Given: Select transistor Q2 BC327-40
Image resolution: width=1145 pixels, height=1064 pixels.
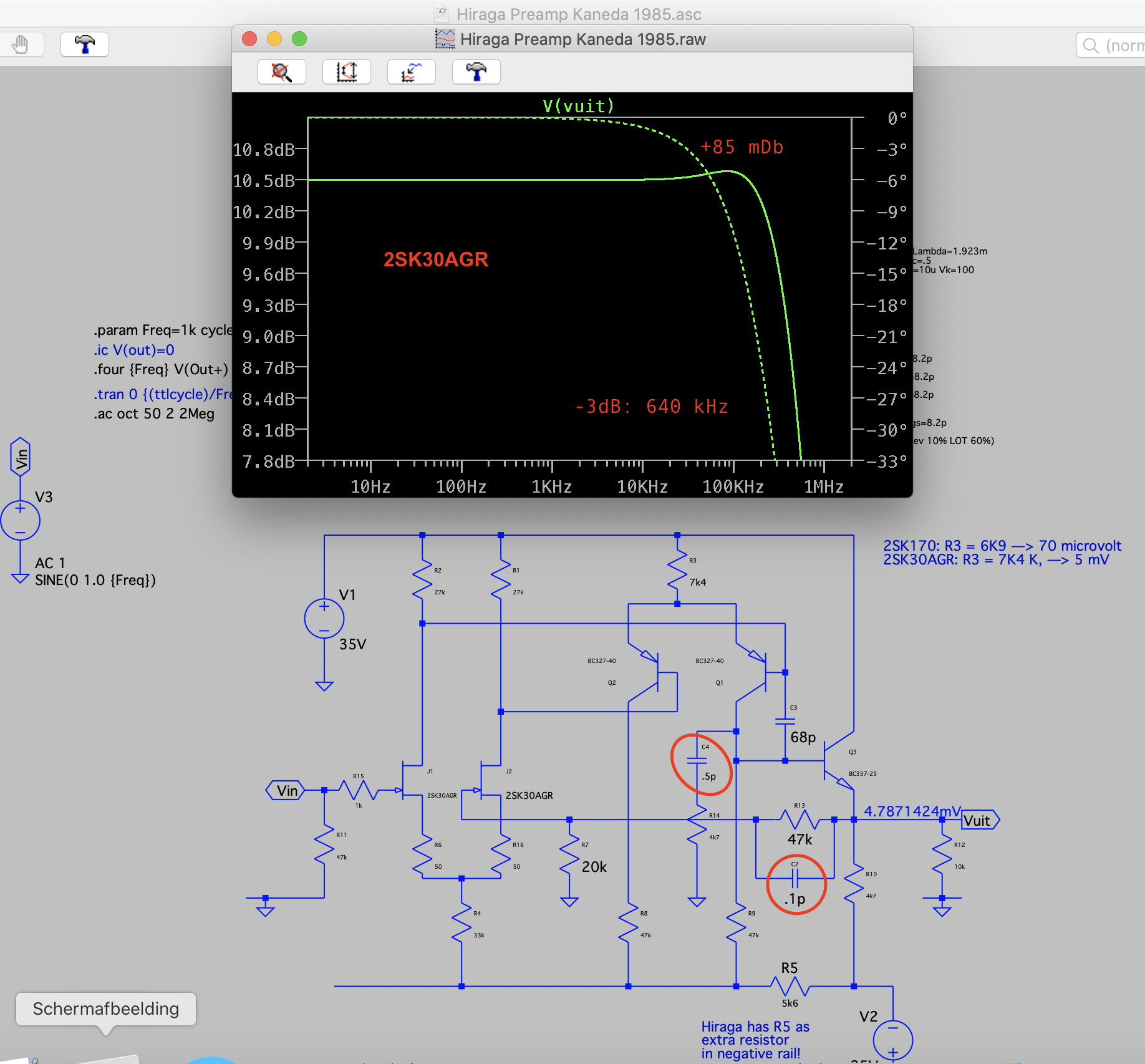Looking at the screenshot, I should point(649,672).
